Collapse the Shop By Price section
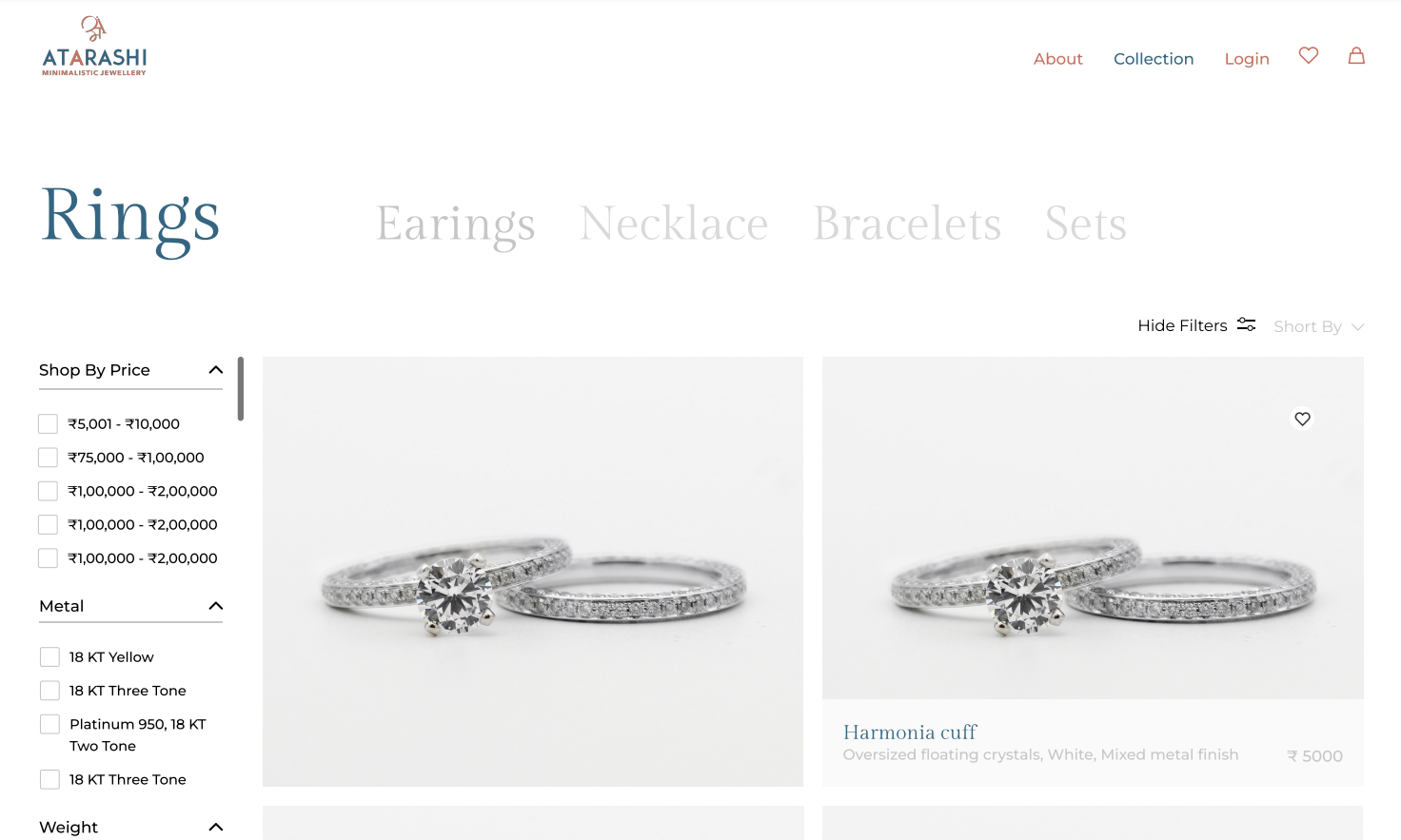Image resolution: width=1401 pixels, height=840 pixels. 216,370
